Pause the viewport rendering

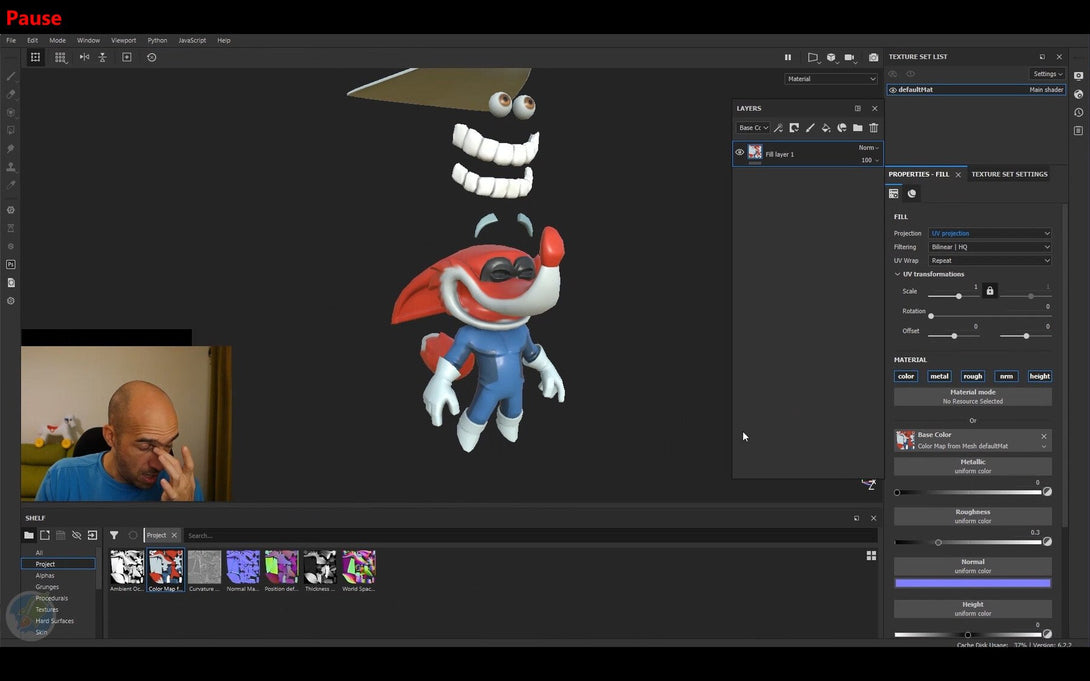[x=788, y=58]
